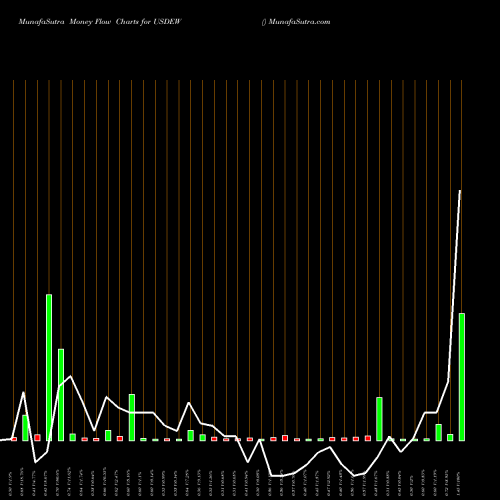Click the small green bar just before final bar
Screen dimensions: 500x500
click(450, 437)
